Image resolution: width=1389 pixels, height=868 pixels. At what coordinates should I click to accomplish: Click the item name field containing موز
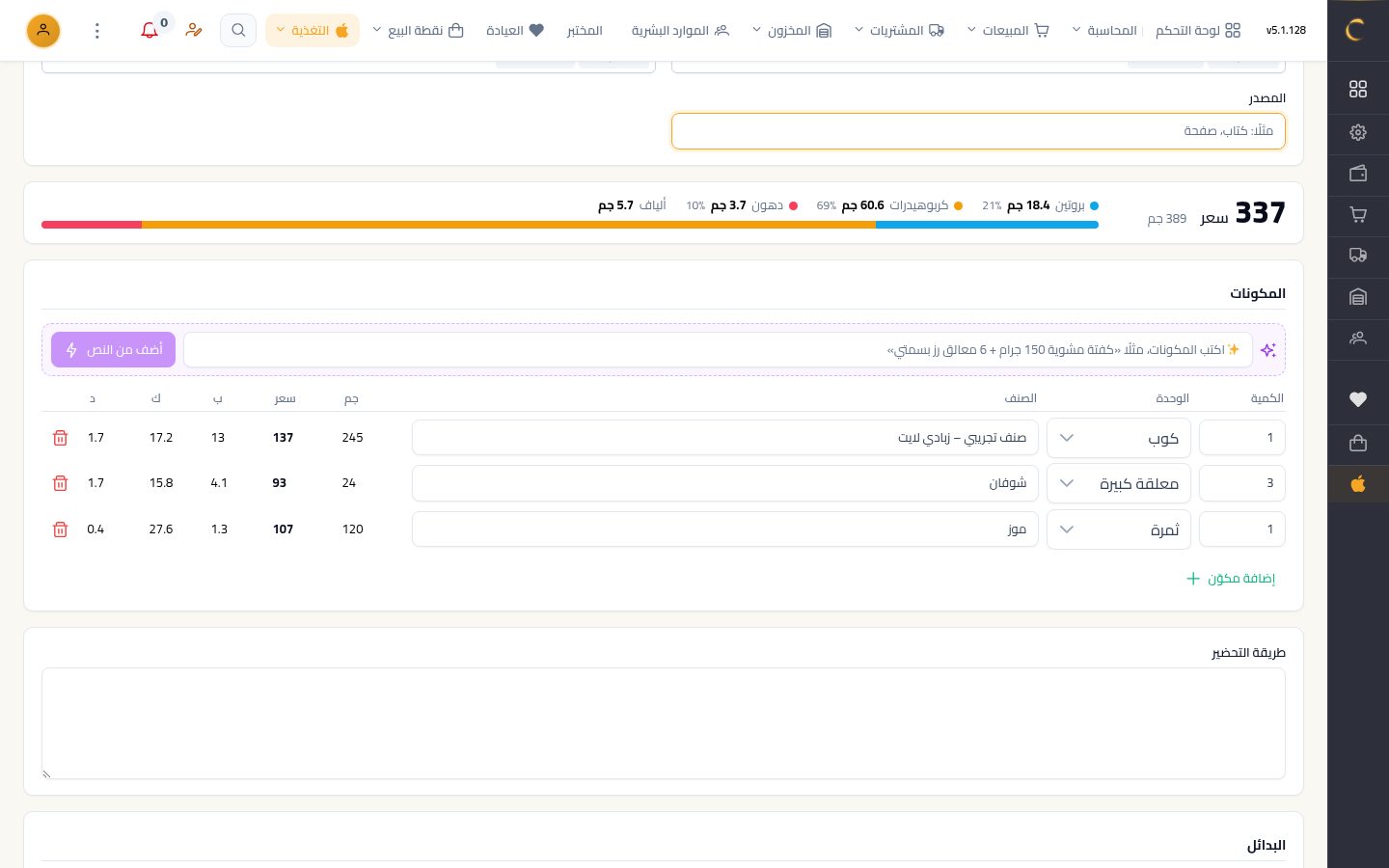tap(725, 529)
